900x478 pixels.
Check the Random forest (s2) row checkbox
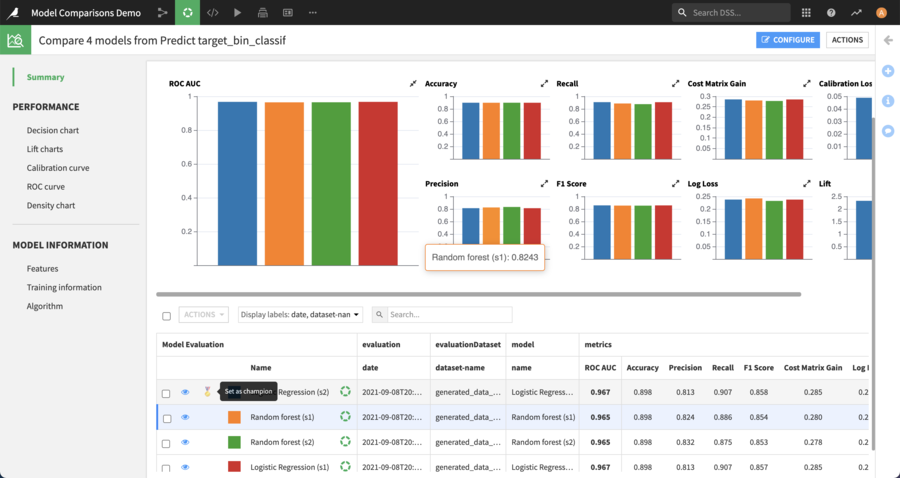(167, 442)
